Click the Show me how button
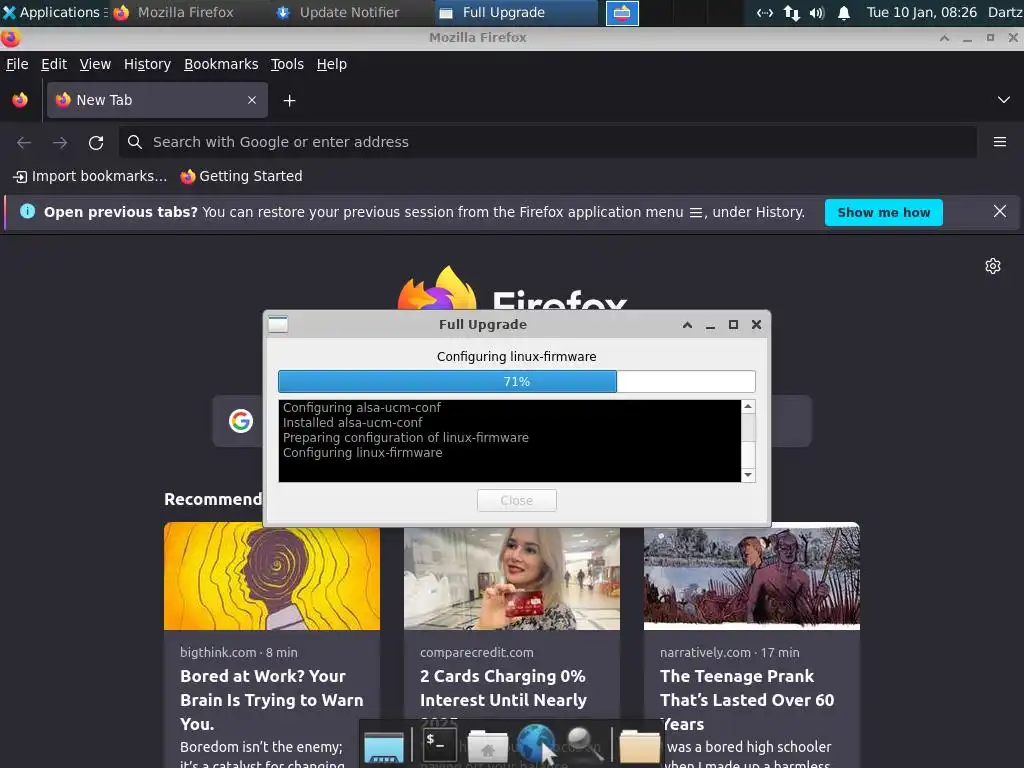This screenshot has width=1024, height=768. tap(884, 212)
